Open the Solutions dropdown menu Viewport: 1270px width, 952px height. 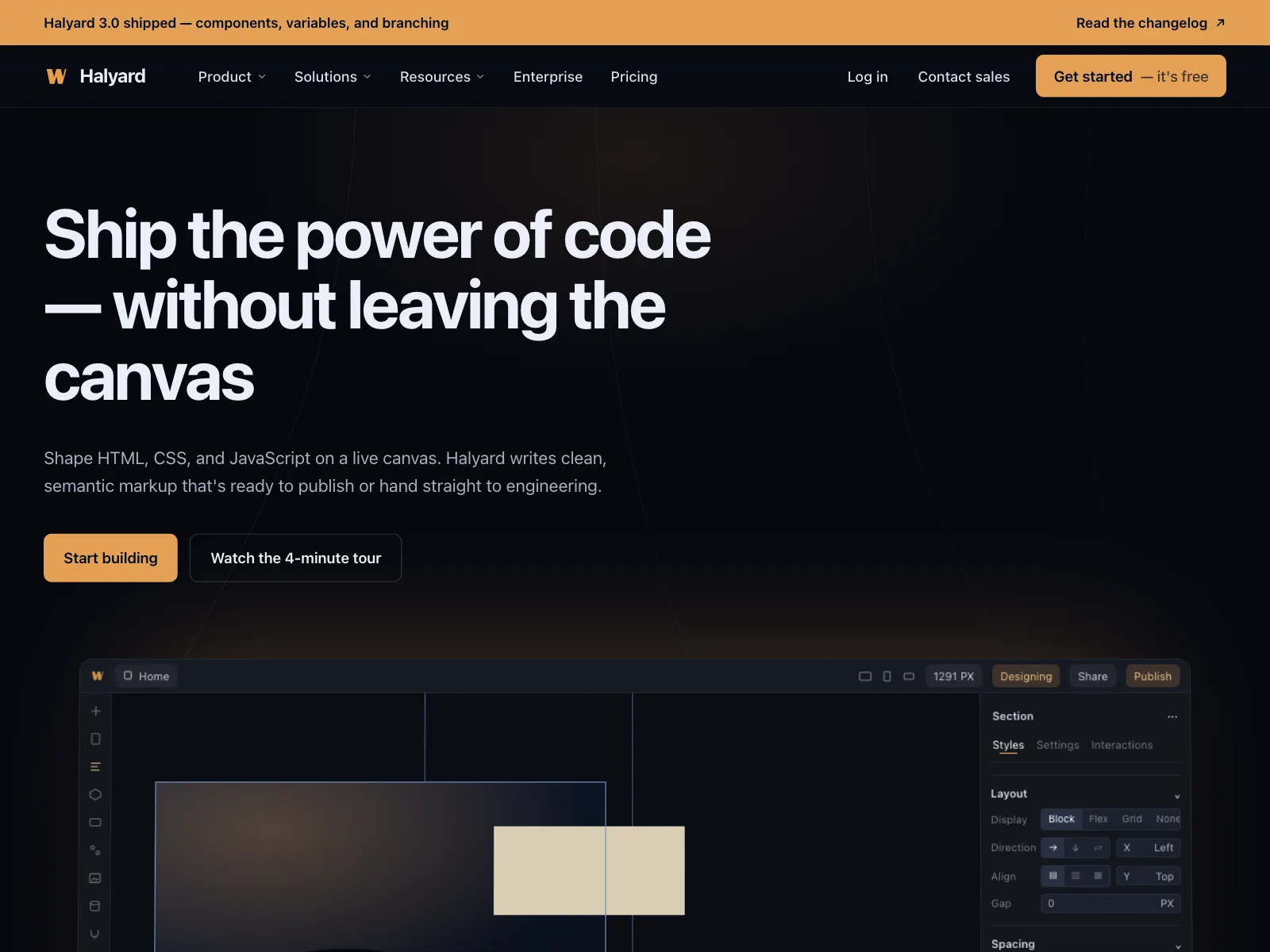(x=333, y=76)
